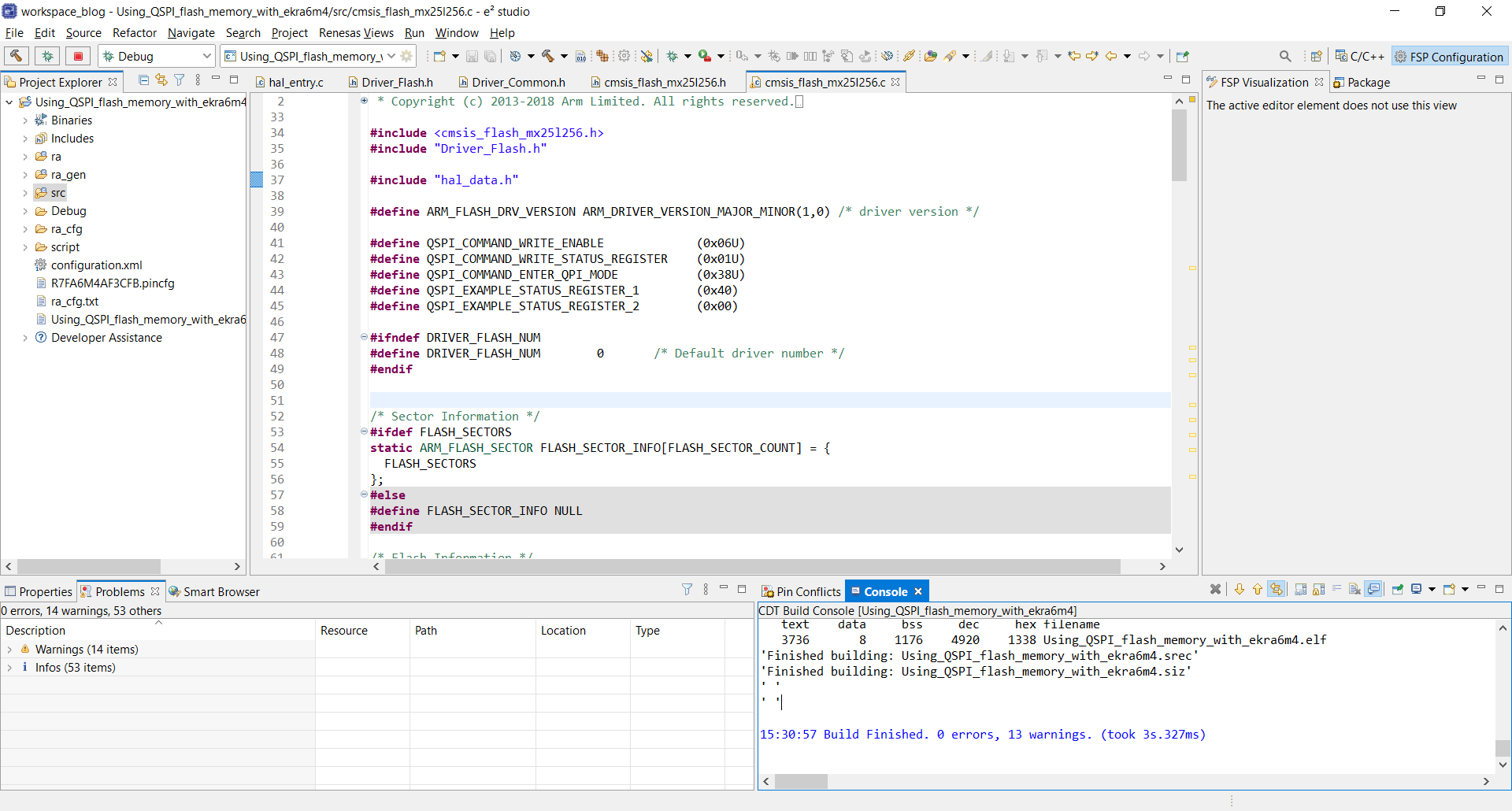This screenshot has width=1512, height=811.
Task: Collapse the project root node
Action: pos(9,102)
